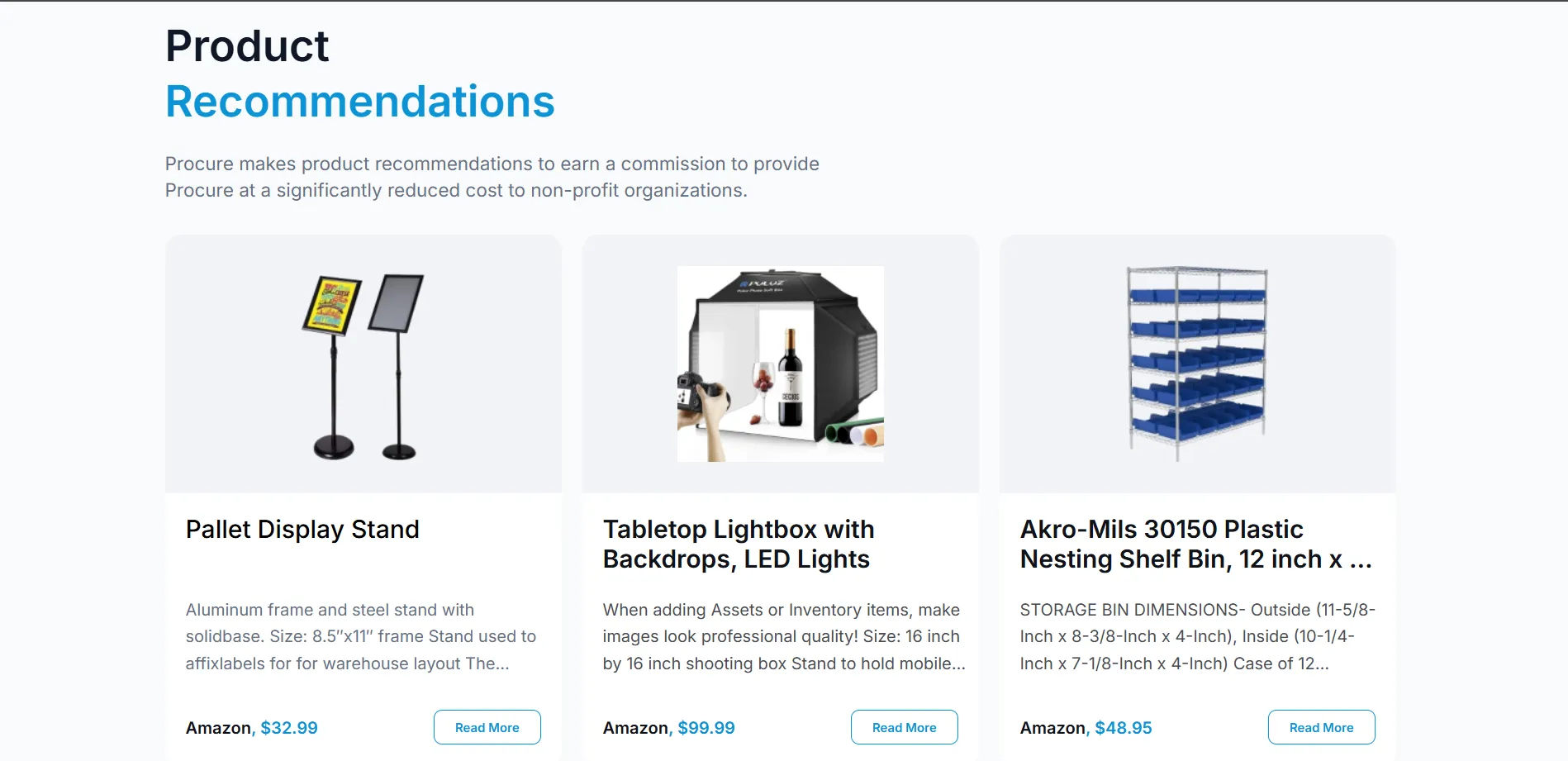
Task: Select the blue shelf bin rack image
Action: 1197,364
